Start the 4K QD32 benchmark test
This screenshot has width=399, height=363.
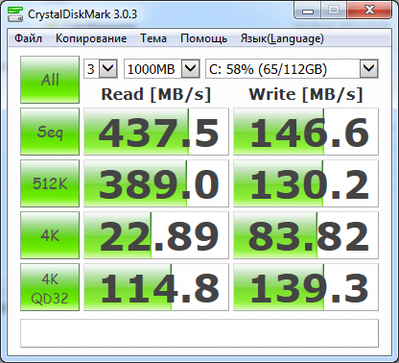pyautogui.click(x=50, y=287)
